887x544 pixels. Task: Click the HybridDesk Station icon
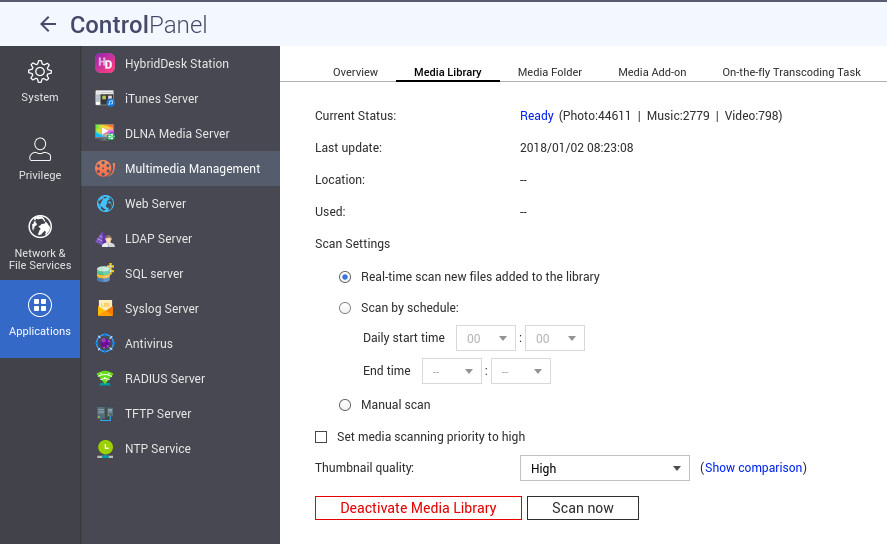[105, 63]
